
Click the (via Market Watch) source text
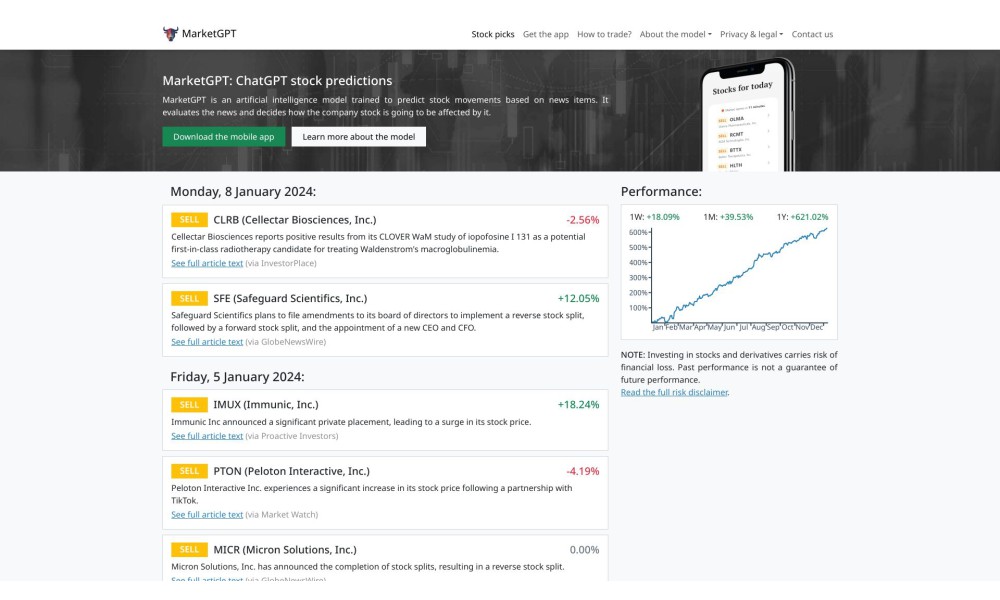[281, 515]
